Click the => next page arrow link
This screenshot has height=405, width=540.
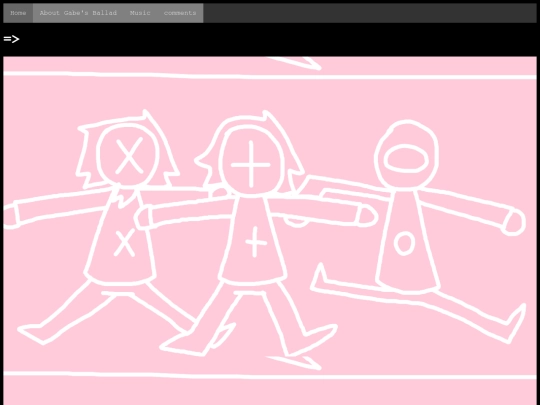pos(11,39)
